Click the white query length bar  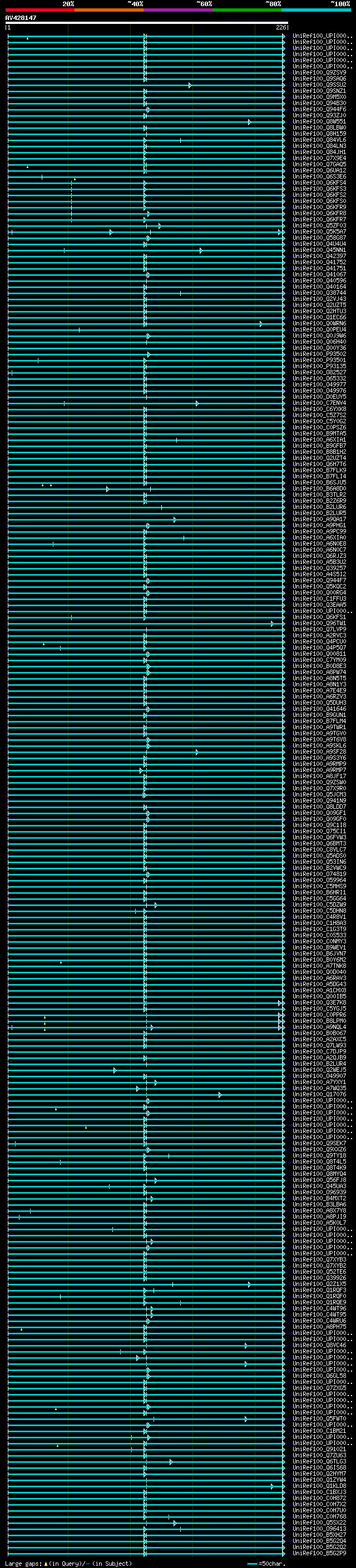147,23
